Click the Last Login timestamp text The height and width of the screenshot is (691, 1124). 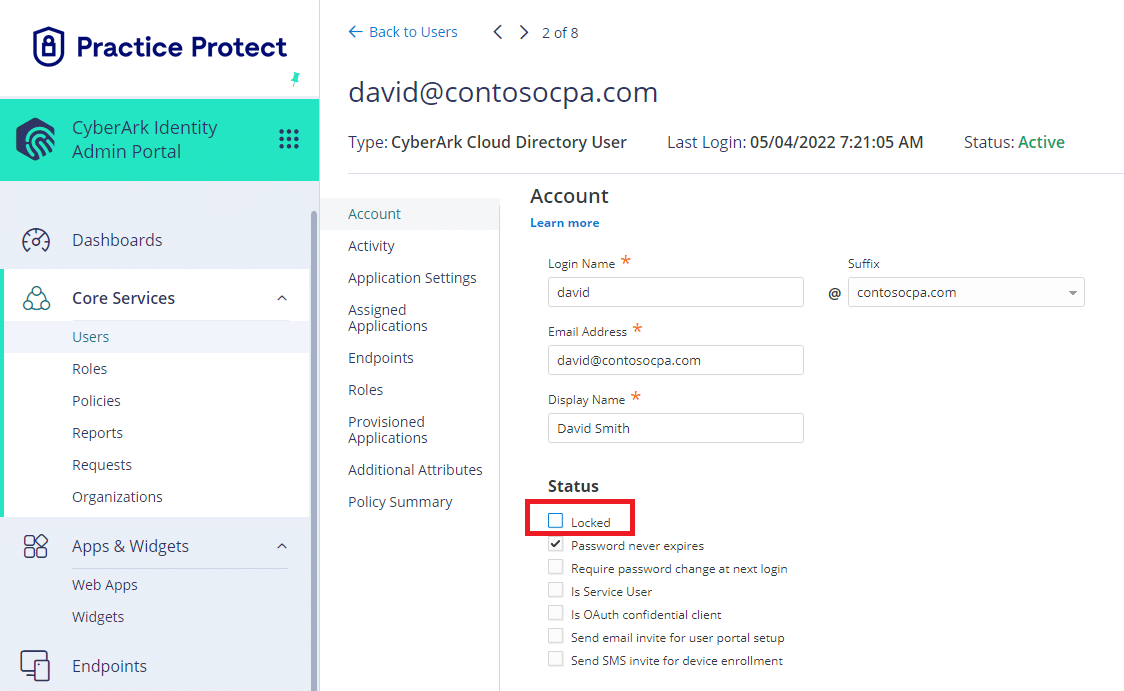click(x=837, y=142)
